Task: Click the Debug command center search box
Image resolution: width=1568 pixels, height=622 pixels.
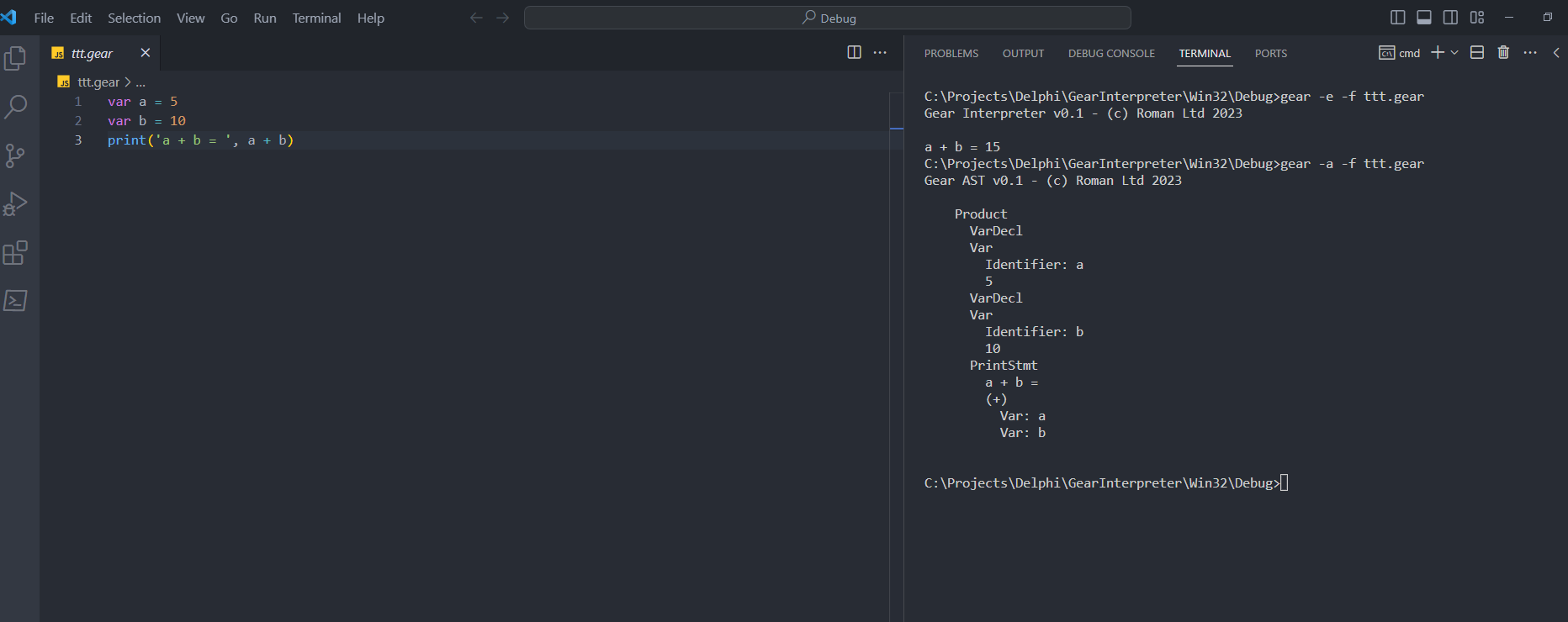Action: pos(827,18)
